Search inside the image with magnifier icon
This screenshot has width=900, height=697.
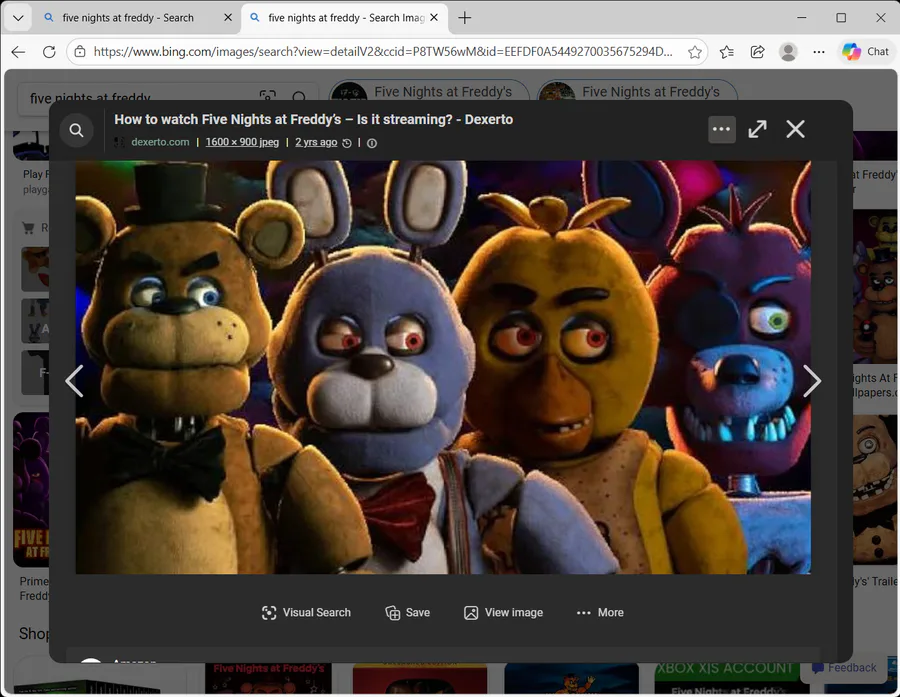click(76, 130)
